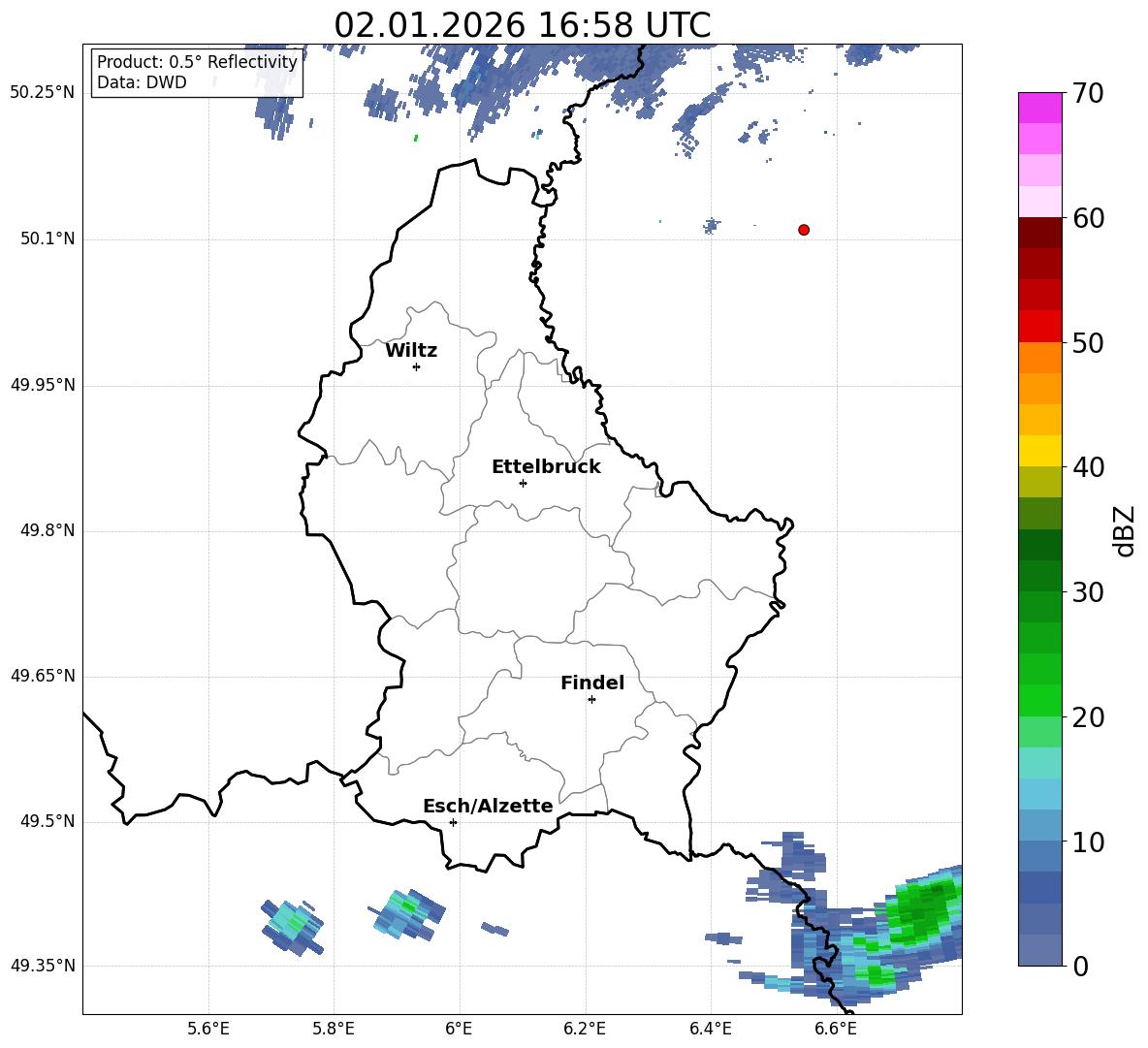Image resolution: width=1148 pixels, height=1048 pixels.
Task: Click the latitude label 49.65°N
Action: pos(43,676)
